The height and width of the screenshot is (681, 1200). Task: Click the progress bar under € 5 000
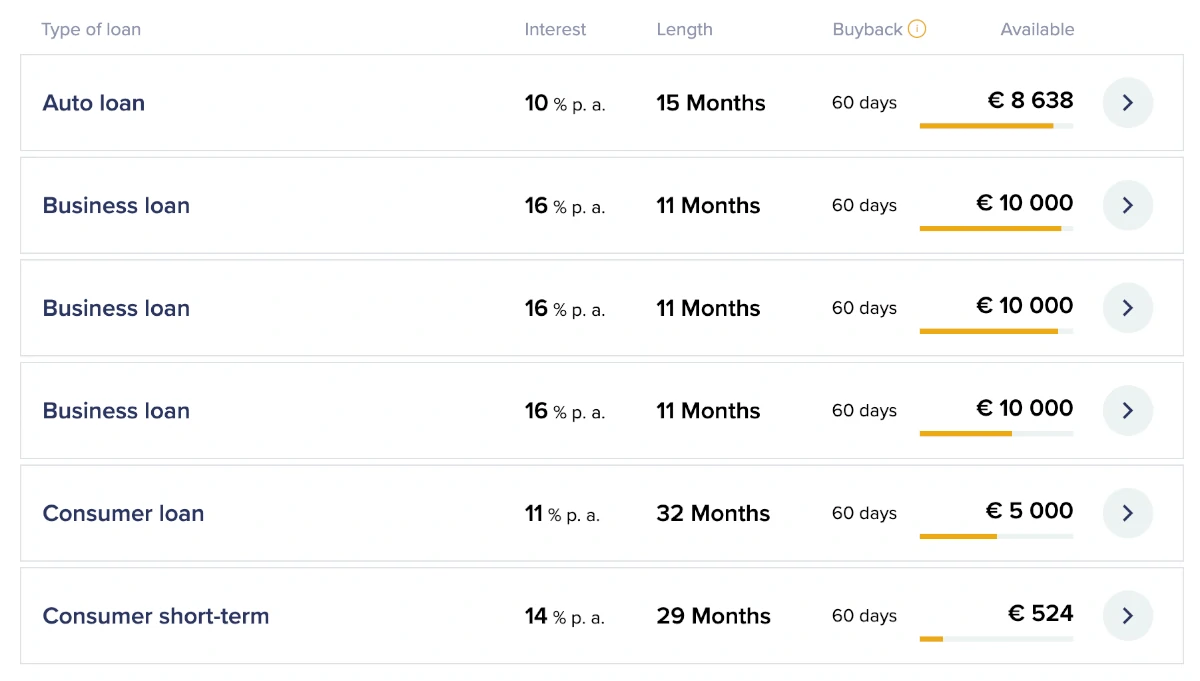click(x=996, y=536)
